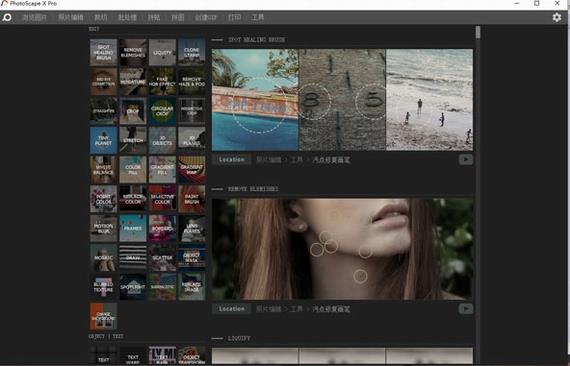Open the Scatter tile
This screenshot has width=570, height=366.
coord(162,258)
